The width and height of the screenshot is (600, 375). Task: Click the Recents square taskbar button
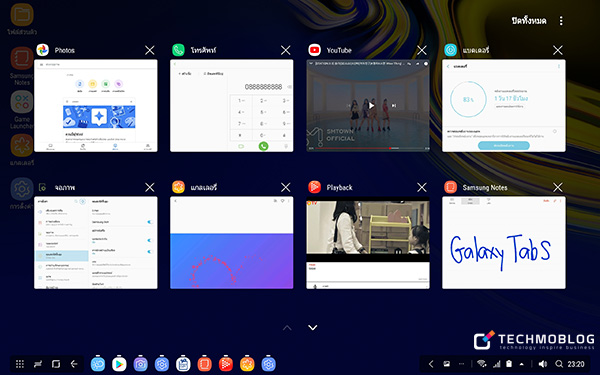coord(56,364)
